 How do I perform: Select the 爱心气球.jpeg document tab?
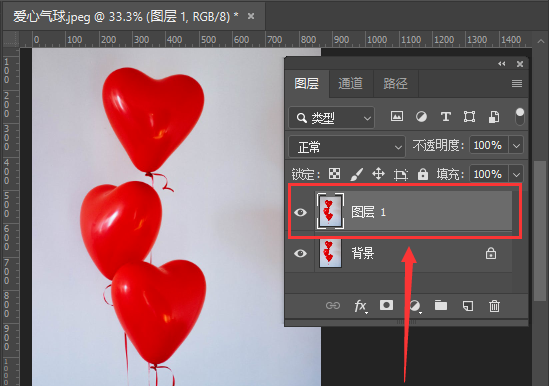(134, 16)
